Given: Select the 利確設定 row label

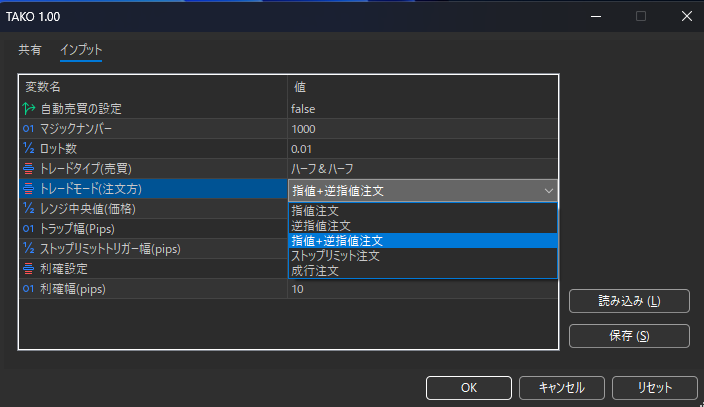Looking at the screenshot, I should pos(64,269).
